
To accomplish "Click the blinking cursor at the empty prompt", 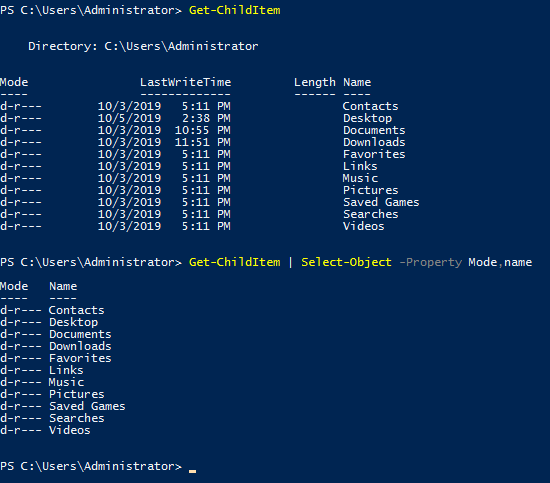I will click(192, 471).
